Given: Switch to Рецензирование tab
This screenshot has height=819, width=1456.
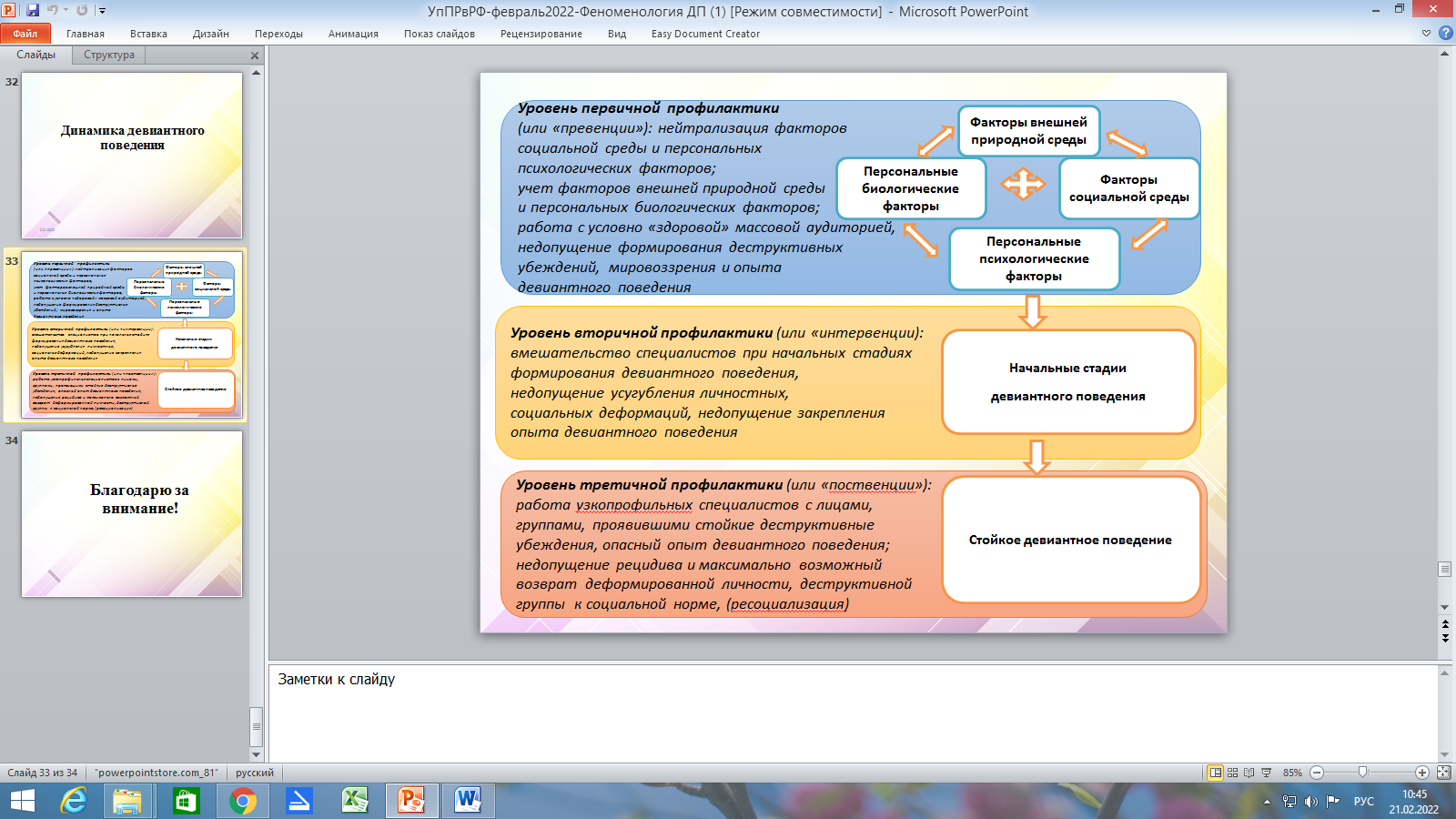Looking at the screenshot, I should pos(541,34).
